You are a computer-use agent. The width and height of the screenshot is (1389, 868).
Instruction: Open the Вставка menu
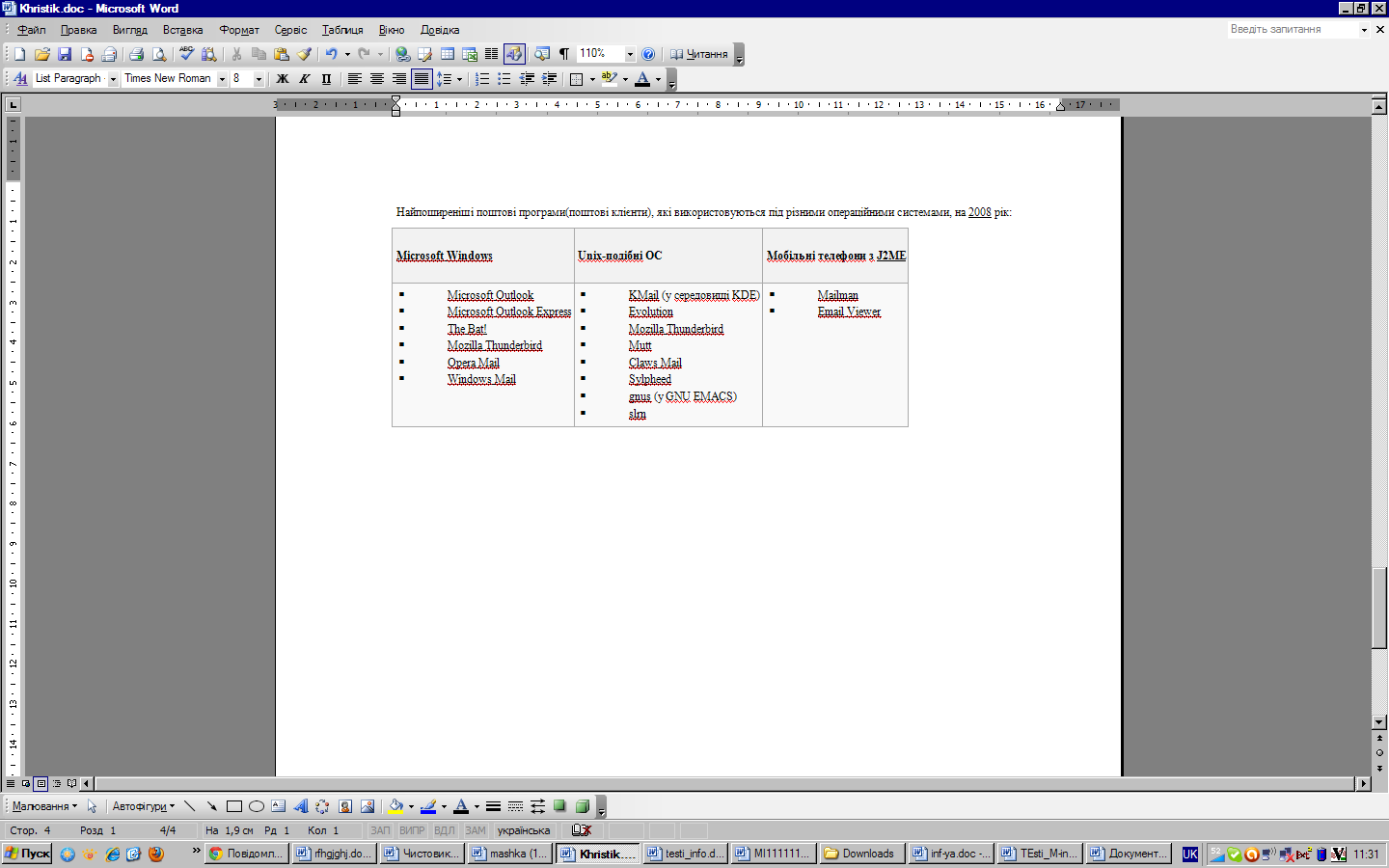point(182,30)
